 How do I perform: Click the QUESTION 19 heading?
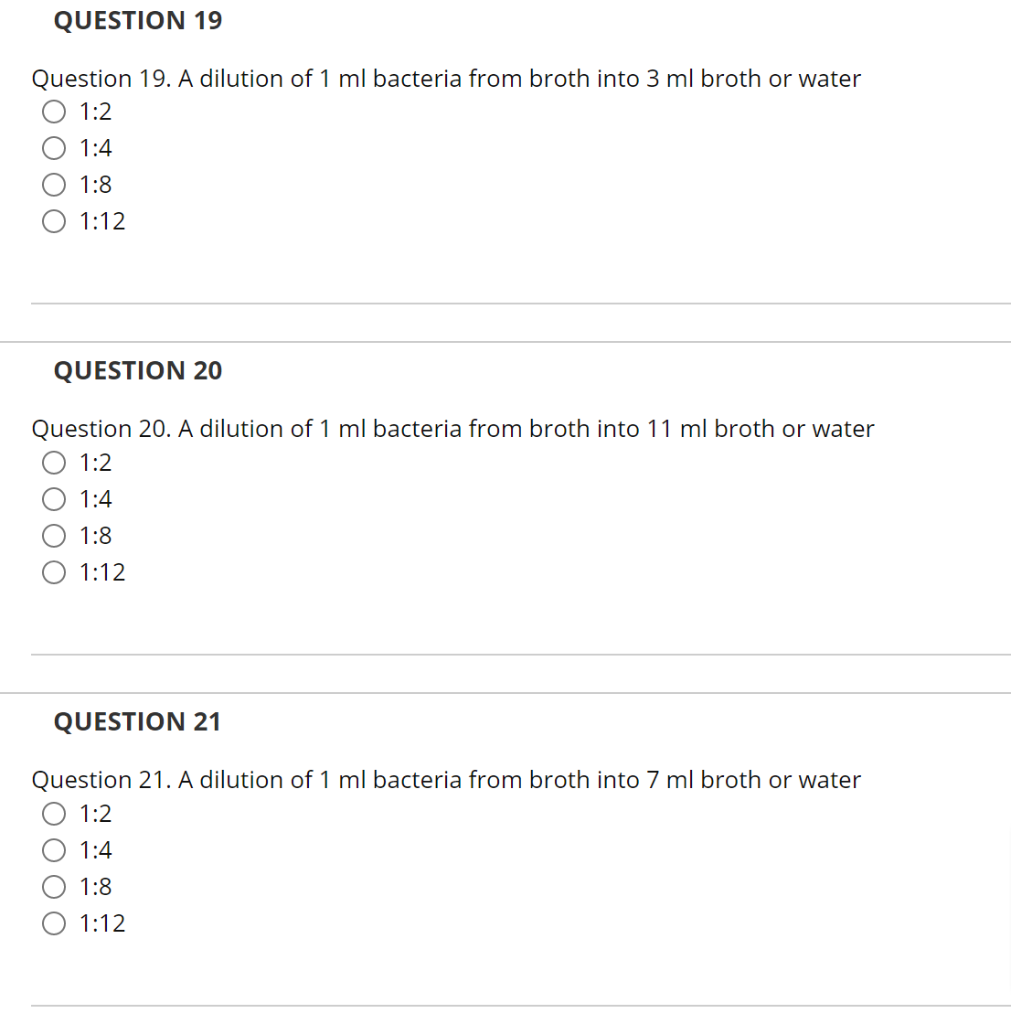pos(137,20)
